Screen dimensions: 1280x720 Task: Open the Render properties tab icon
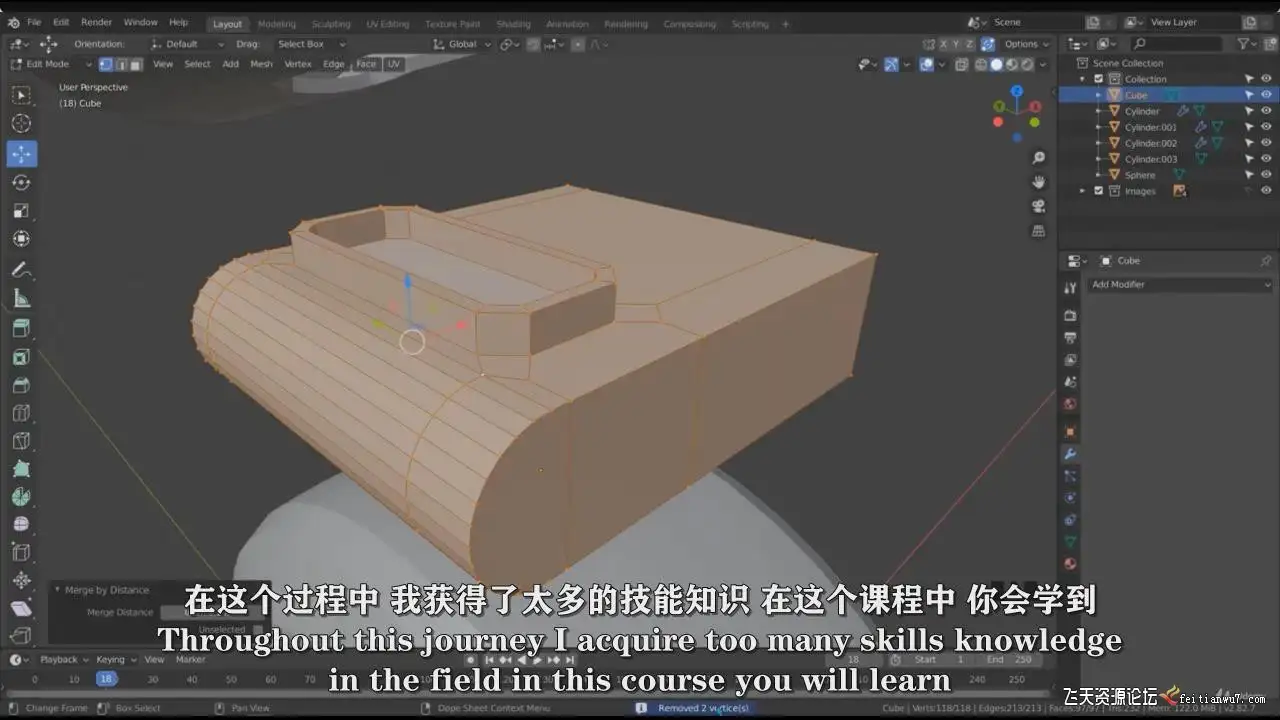(1070, 316)
